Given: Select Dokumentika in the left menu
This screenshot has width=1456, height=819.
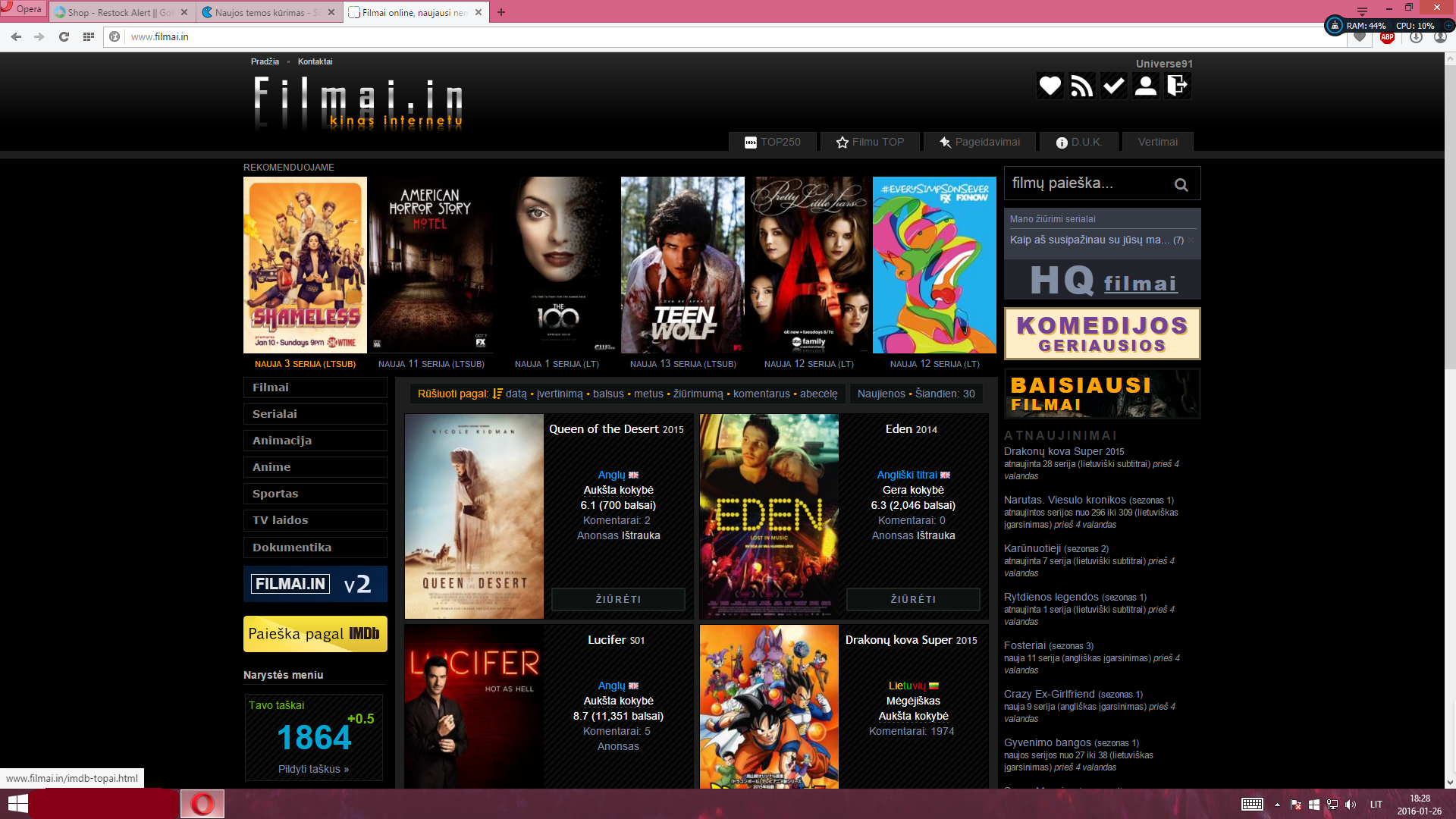Looking at the screenshot, I should coord(315,548).
